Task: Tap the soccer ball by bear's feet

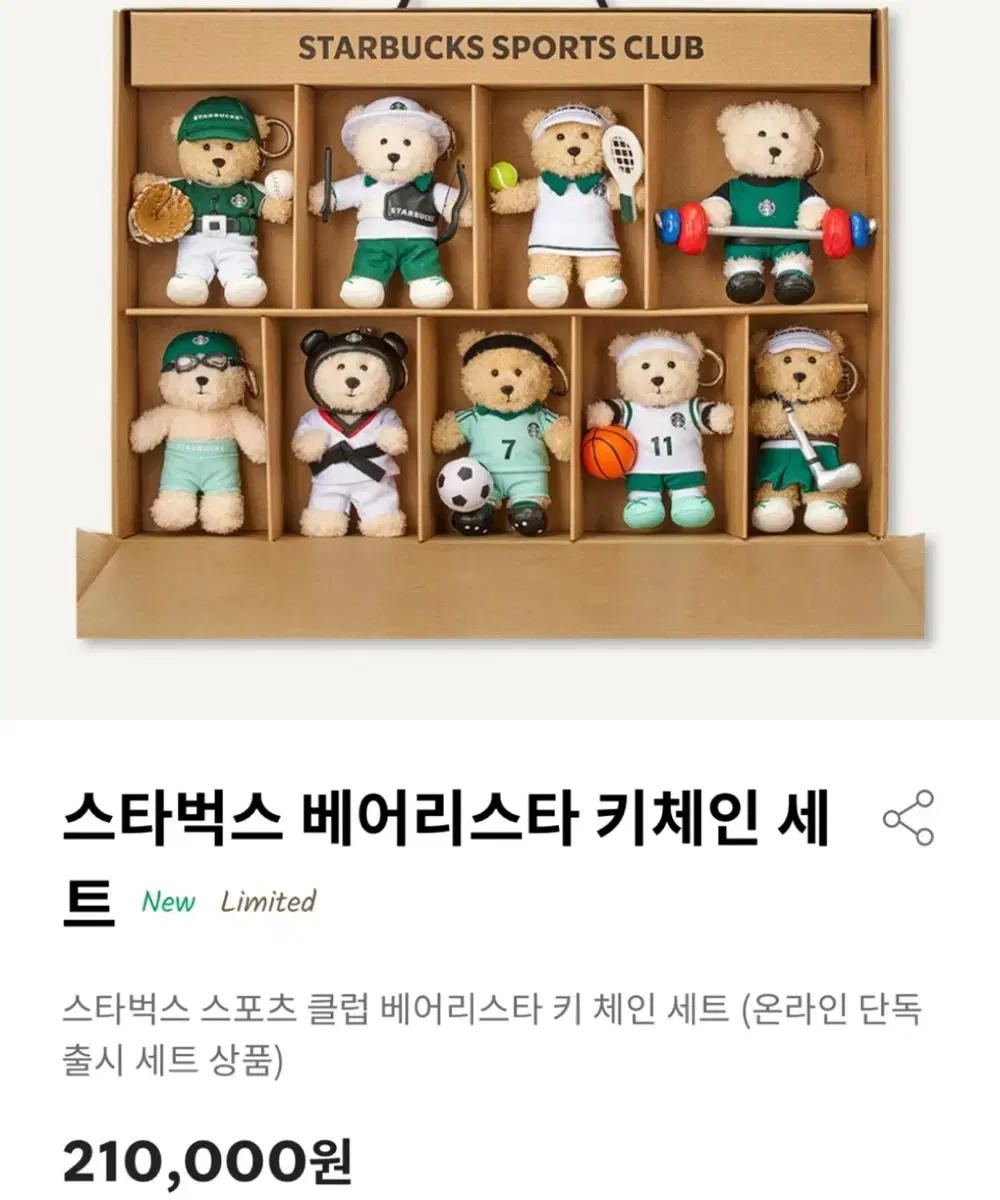Action: (465, 485)
